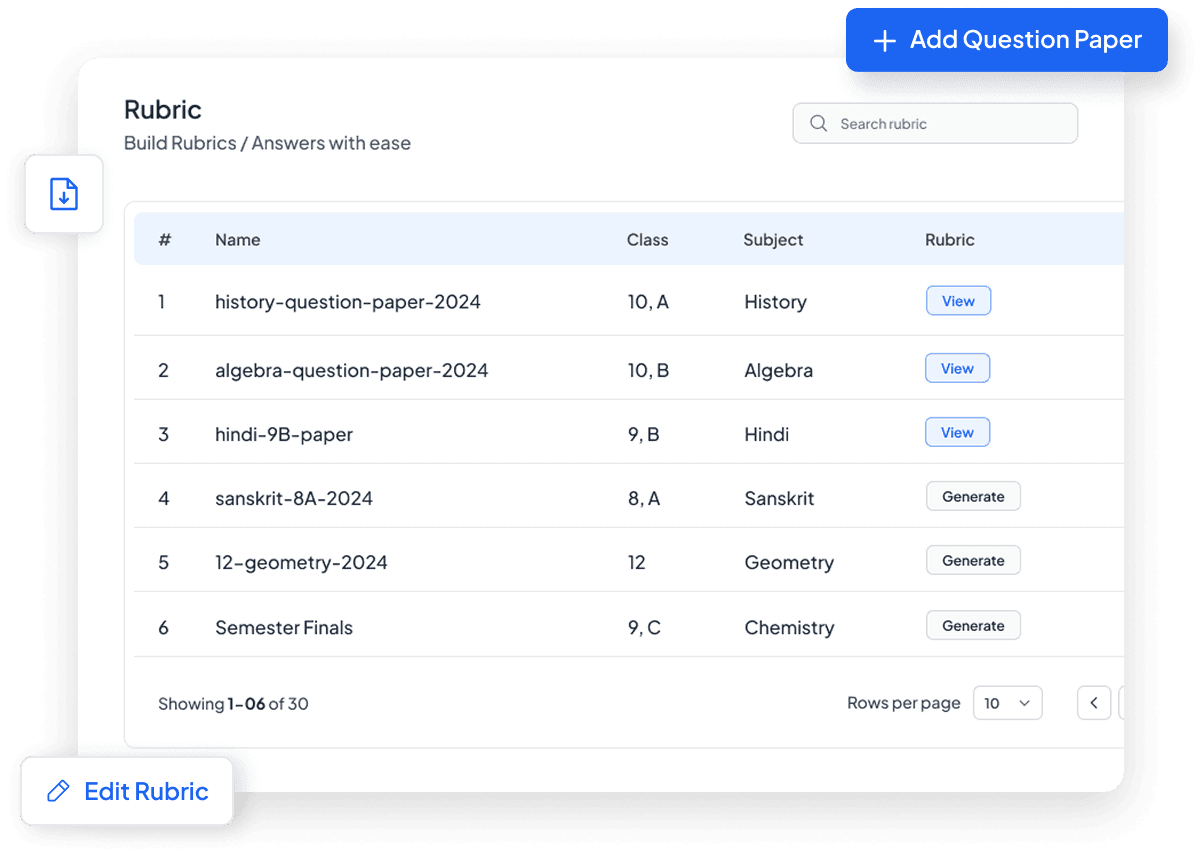1200x858 pixels.
Task: Open the rows per page chevron
Action: 1026,703
